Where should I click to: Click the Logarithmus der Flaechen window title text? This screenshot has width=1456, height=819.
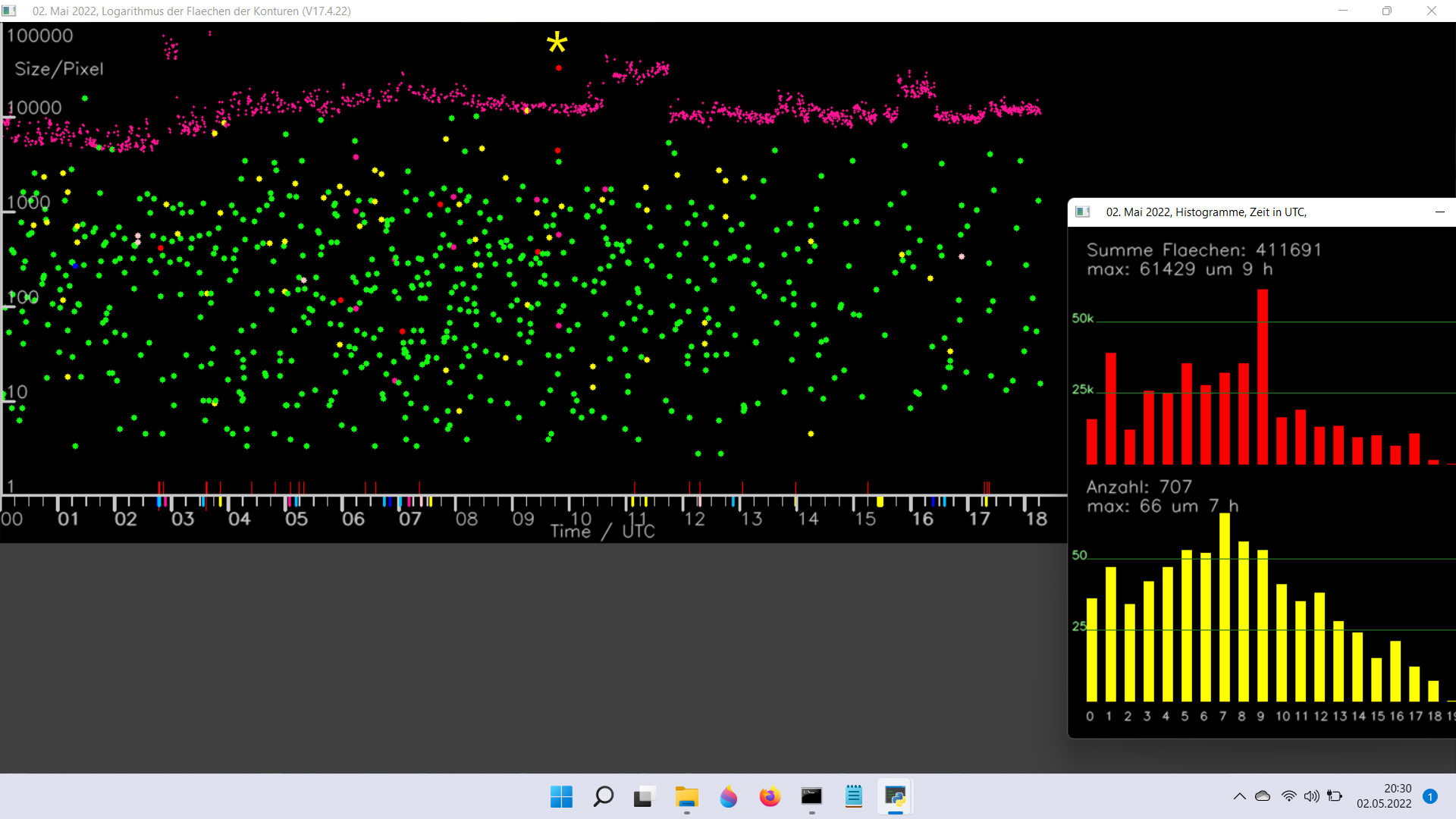click(191, 11)
